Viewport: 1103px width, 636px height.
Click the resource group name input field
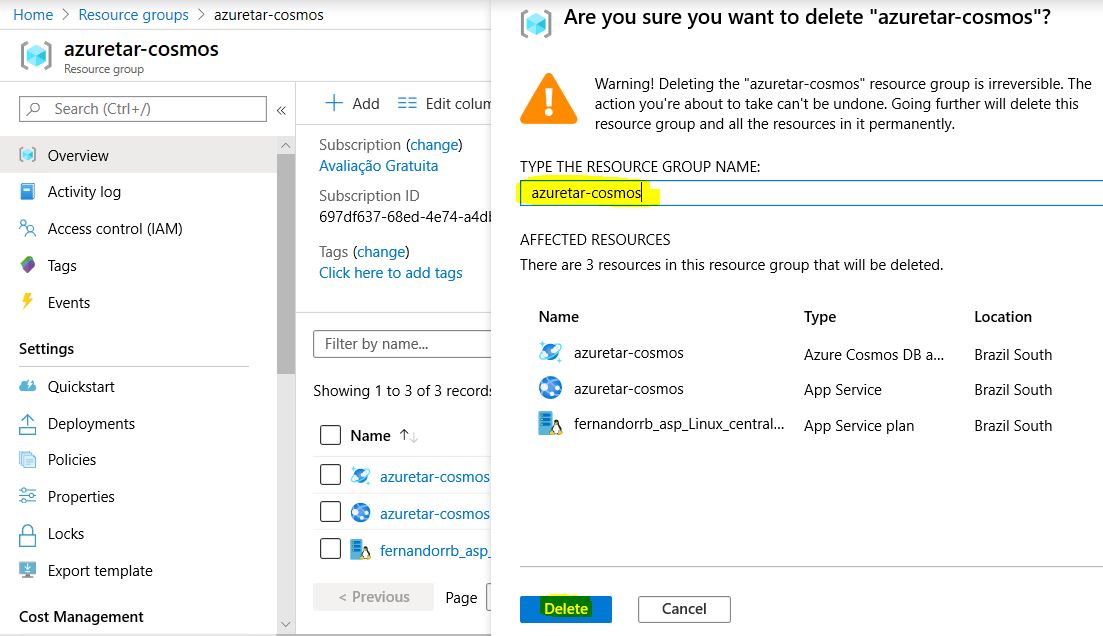pyautogui.click(x=811, y=193)
